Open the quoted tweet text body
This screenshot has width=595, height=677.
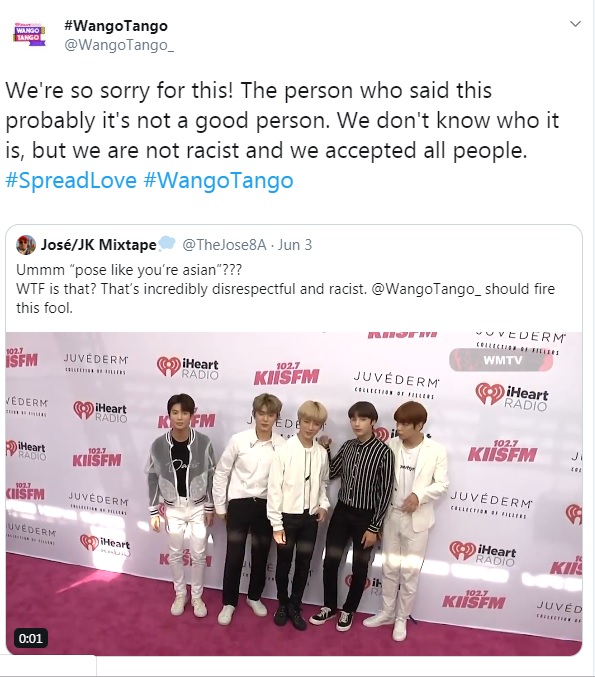[285, 288]
